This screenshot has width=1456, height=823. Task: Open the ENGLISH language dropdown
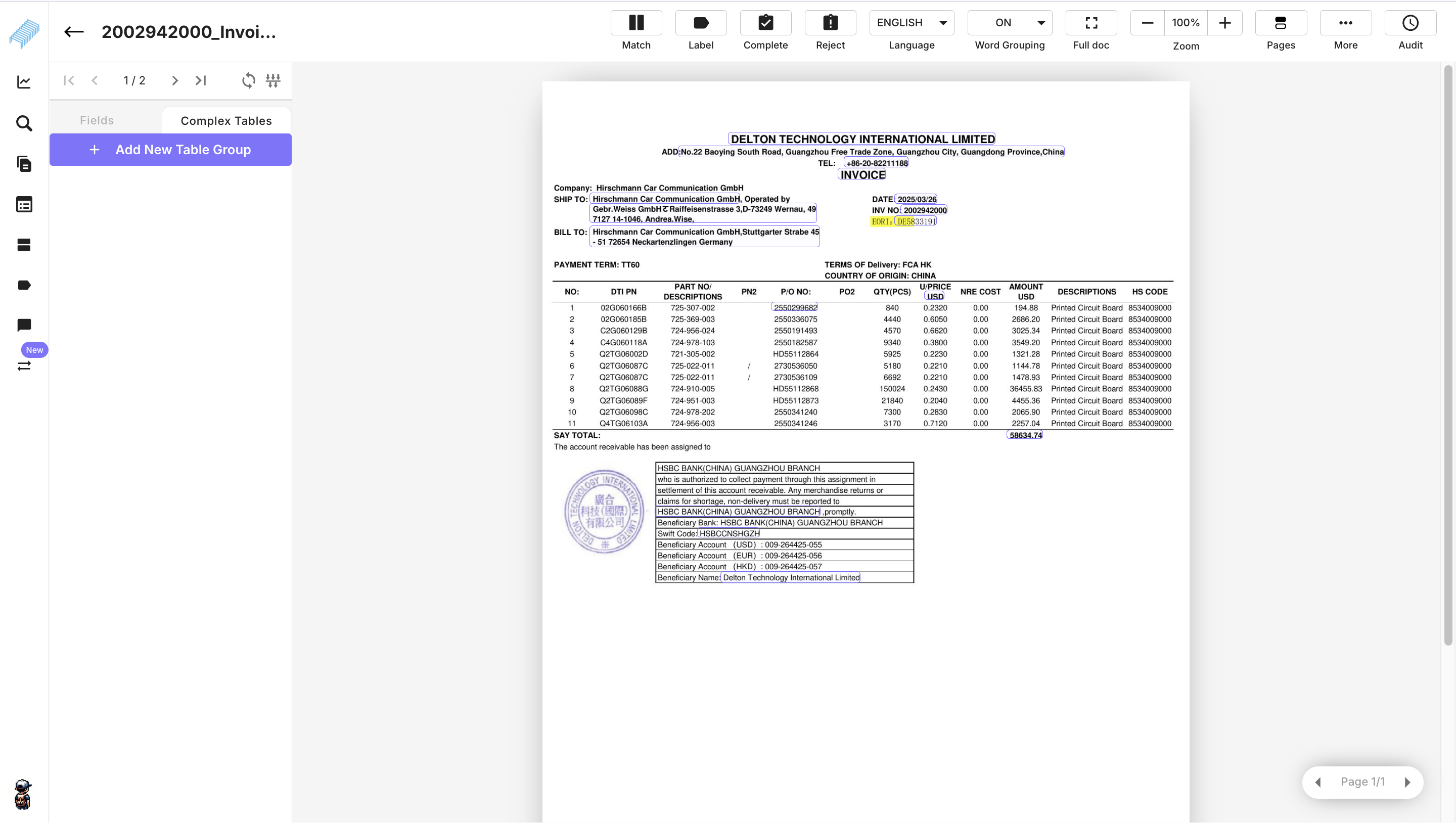tap(911, 23)
